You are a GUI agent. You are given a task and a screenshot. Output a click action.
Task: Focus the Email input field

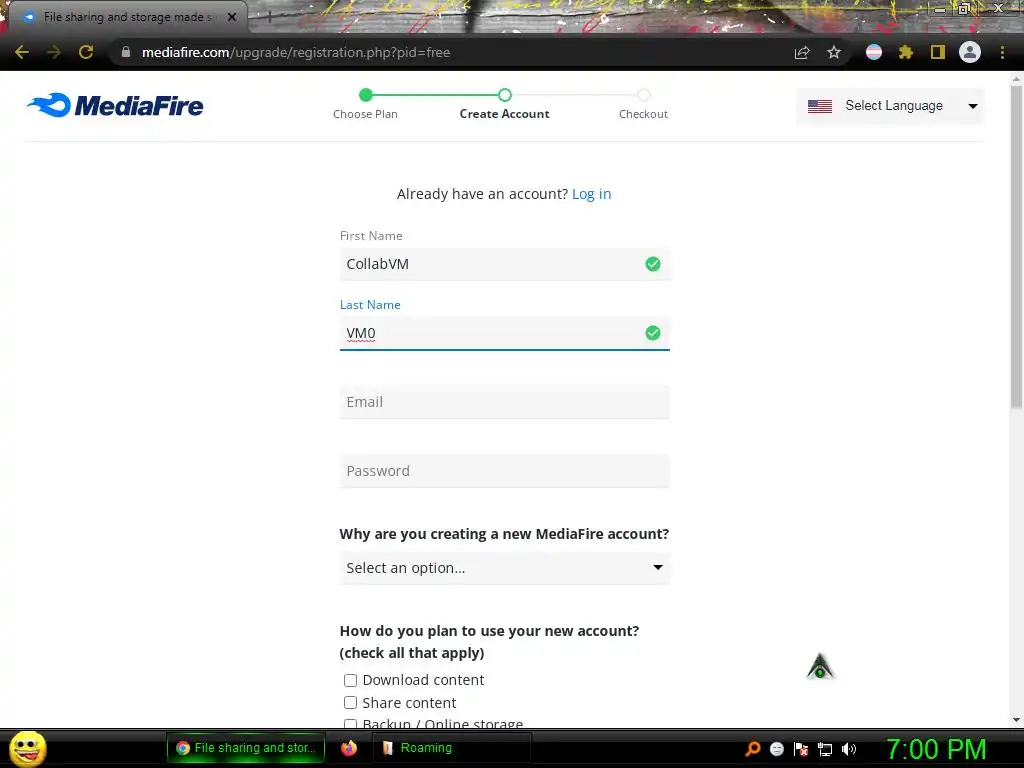pos(504,402)
